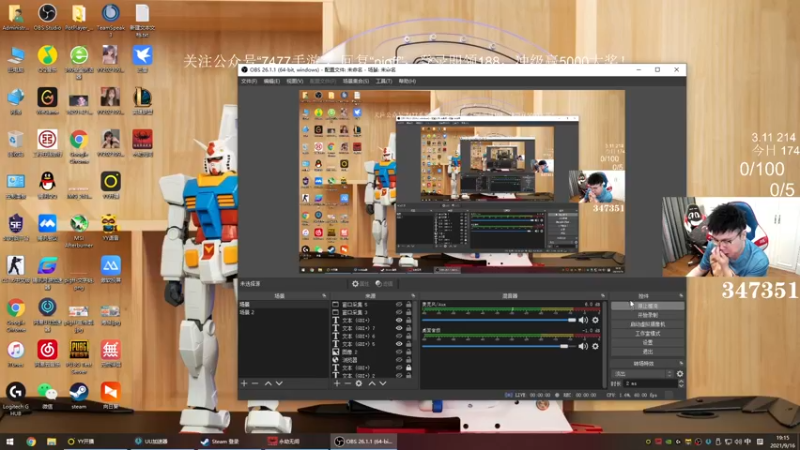Viewport: 800px width, 450px height.
Task: Enable 工作室模式 studio mode
Action: (647, 333)
